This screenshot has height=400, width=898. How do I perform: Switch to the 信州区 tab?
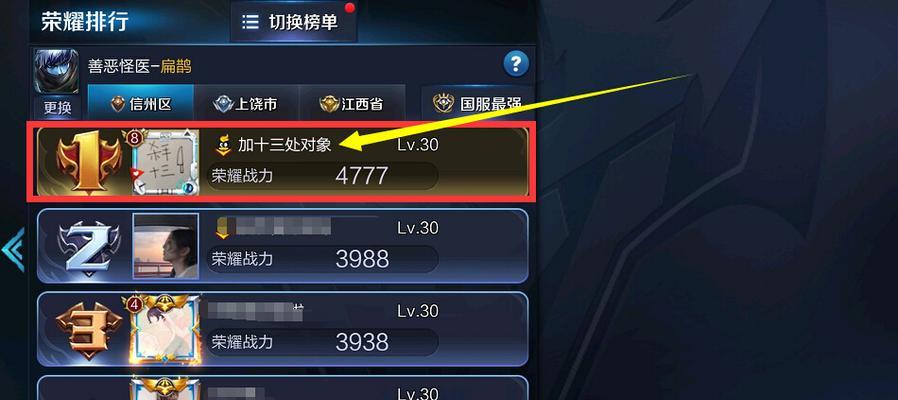[x=141, y=104]
